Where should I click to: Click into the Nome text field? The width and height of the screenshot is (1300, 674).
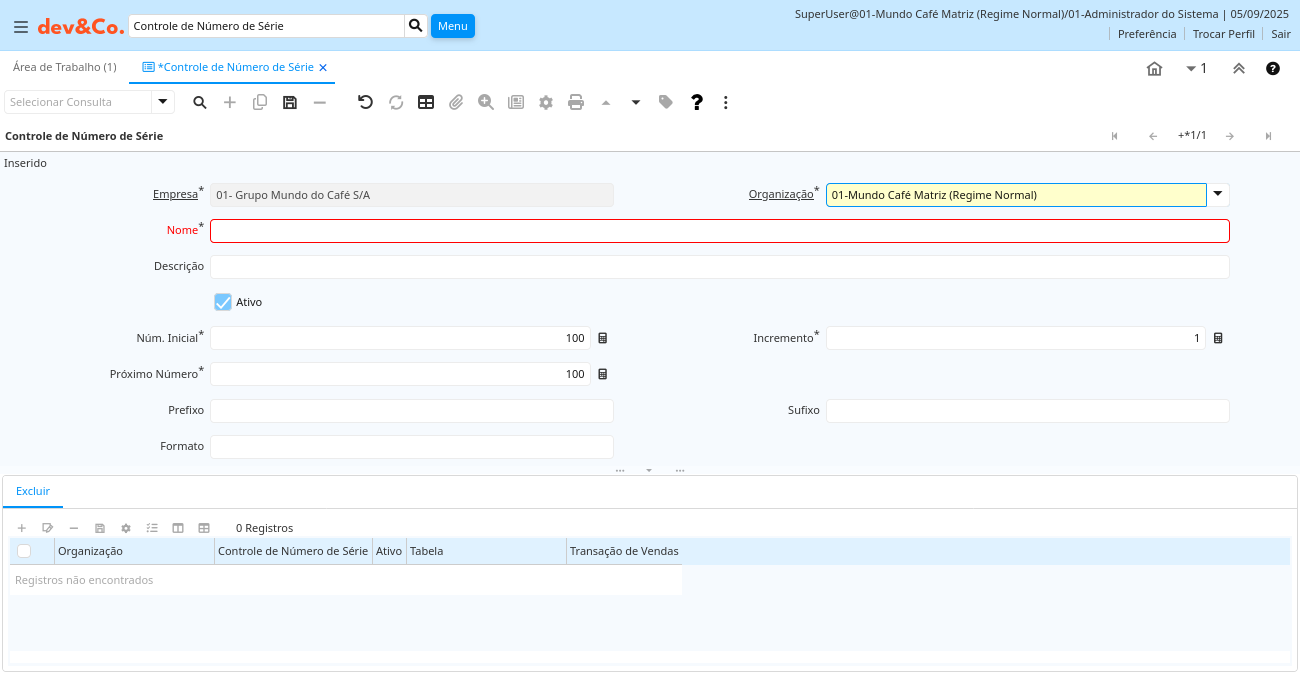coord(719,231)
